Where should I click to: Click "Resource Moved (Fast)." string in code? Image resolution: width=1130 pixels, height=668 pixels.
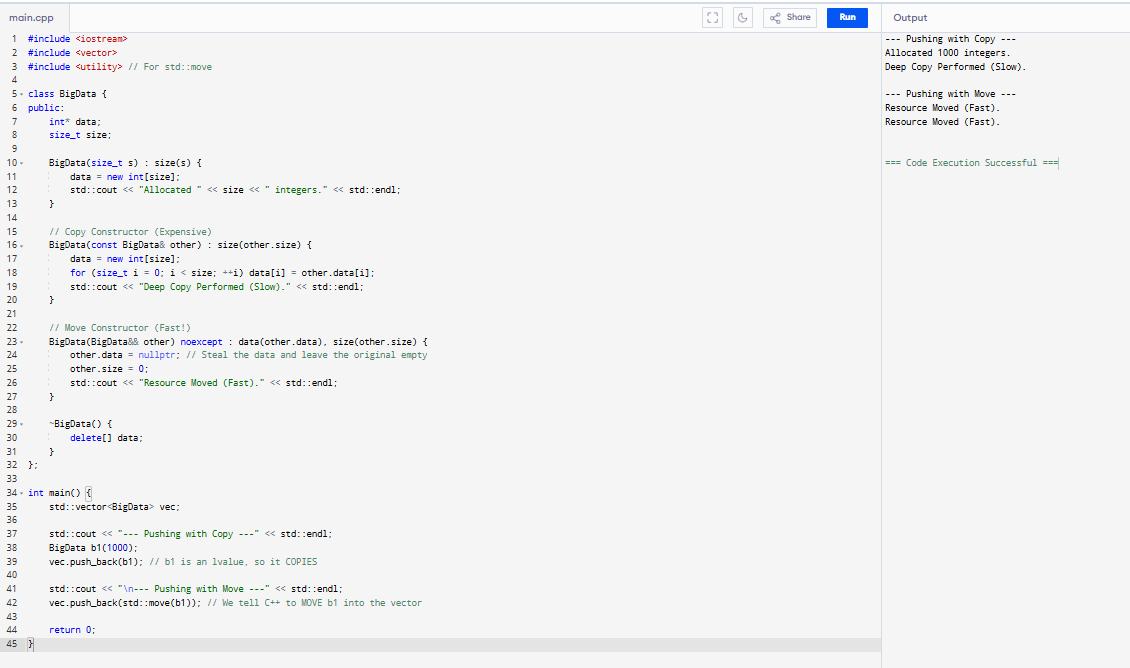(x=201, y=383)
